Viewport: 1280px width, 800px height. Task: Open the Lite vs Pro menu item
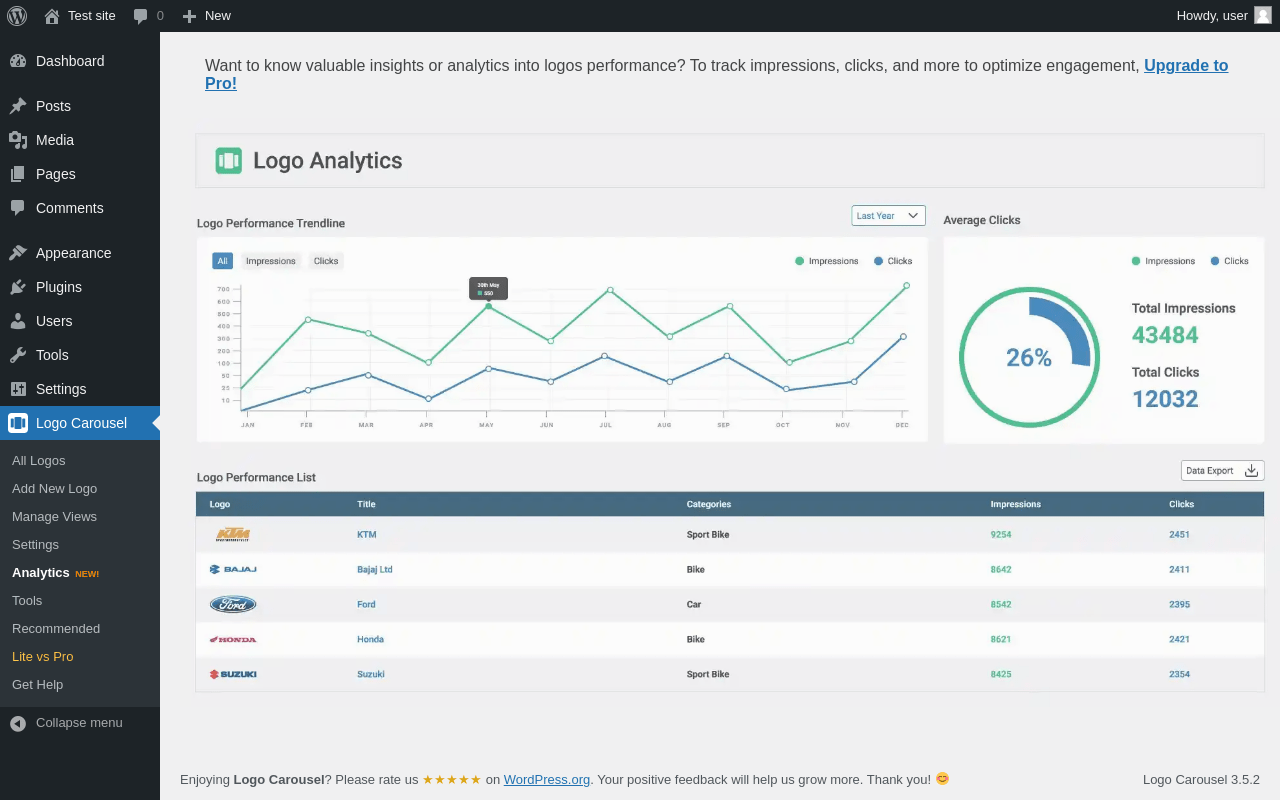coord(42,657)
